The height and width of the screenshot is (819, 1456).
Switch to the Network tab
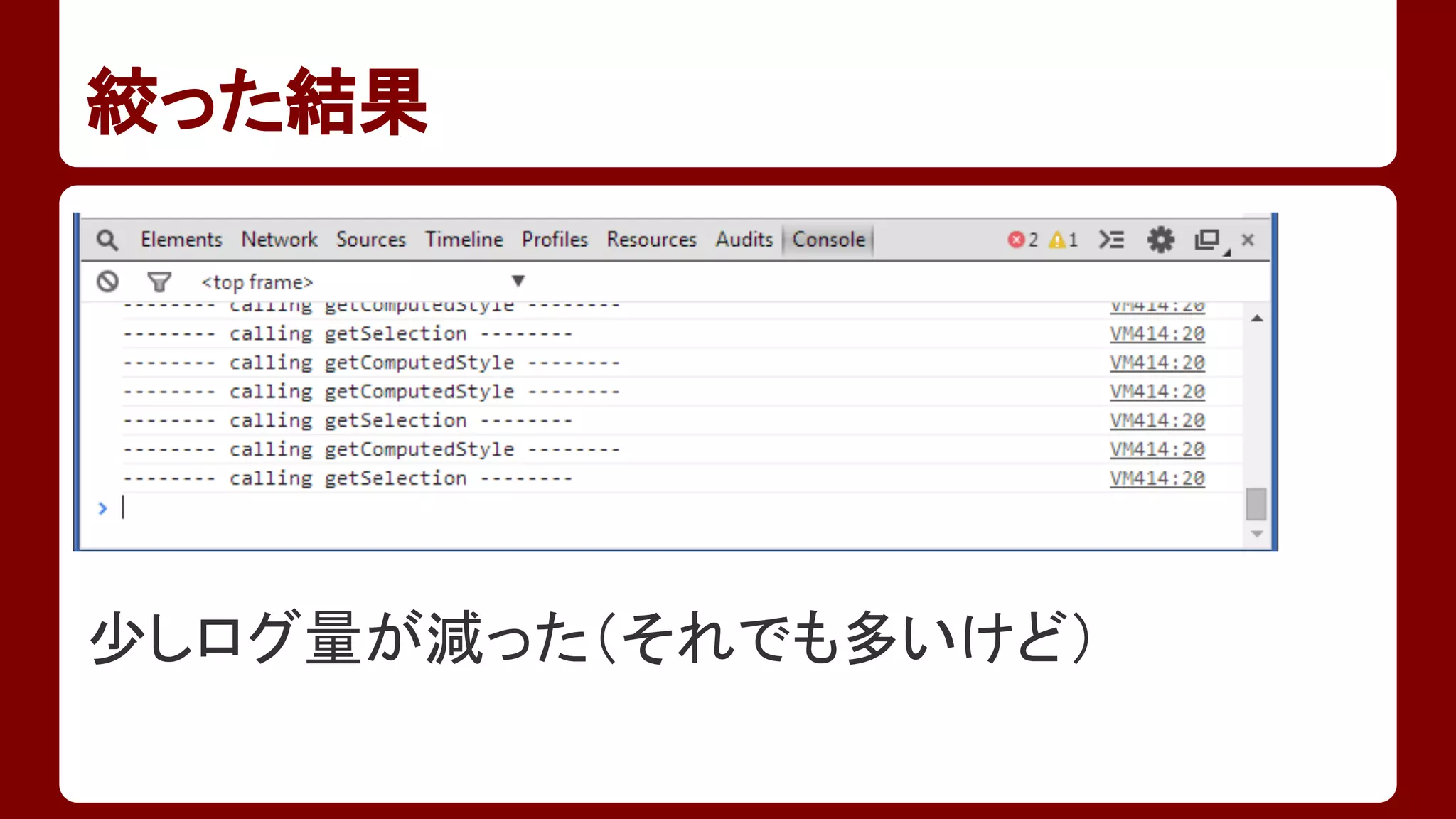279,240
